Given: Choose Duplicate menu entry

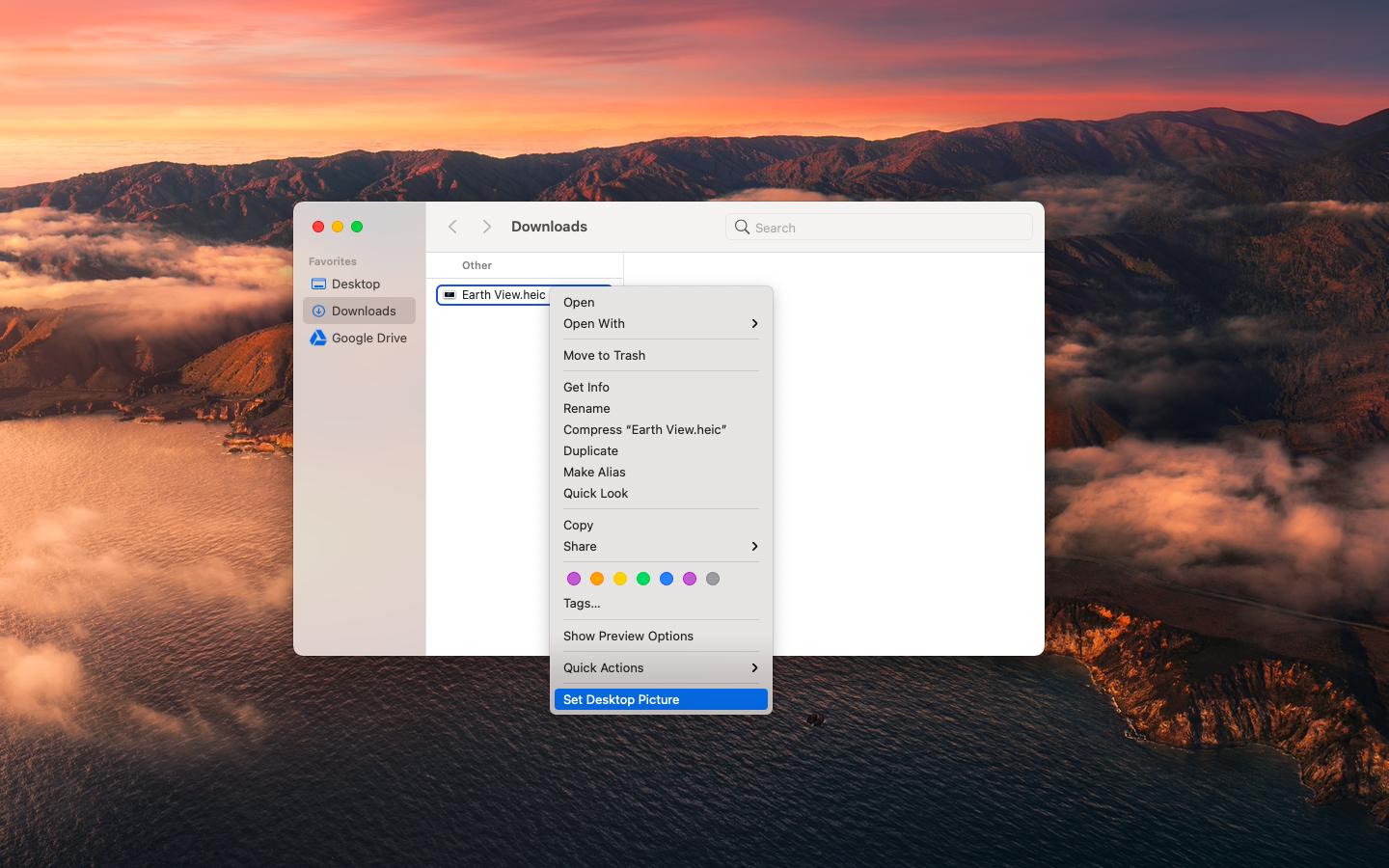Looking at the screenshot, I should coord(661,450).
